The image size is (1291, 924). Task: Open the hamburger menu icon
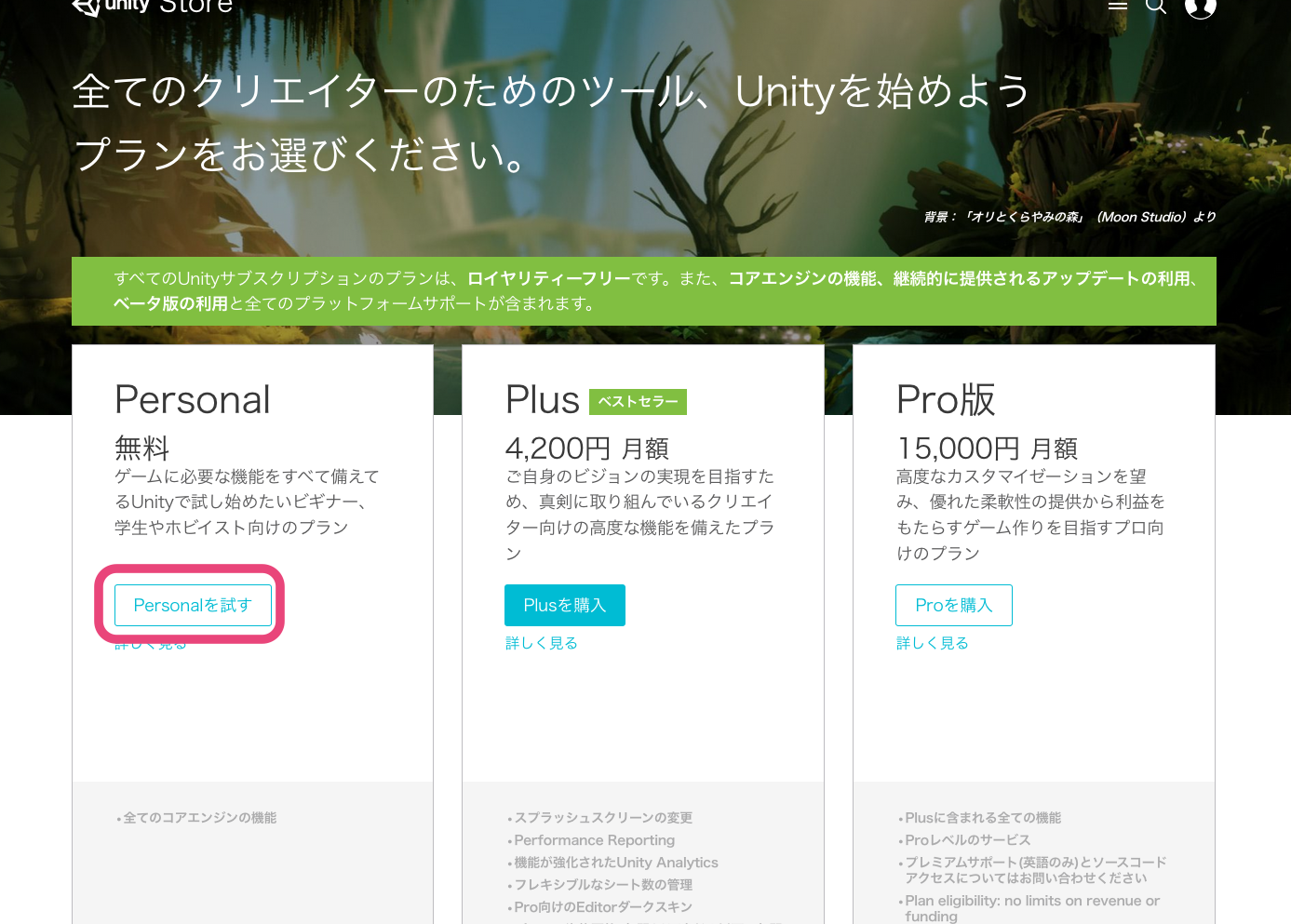pyautogui.click(x=1118, y=6)
